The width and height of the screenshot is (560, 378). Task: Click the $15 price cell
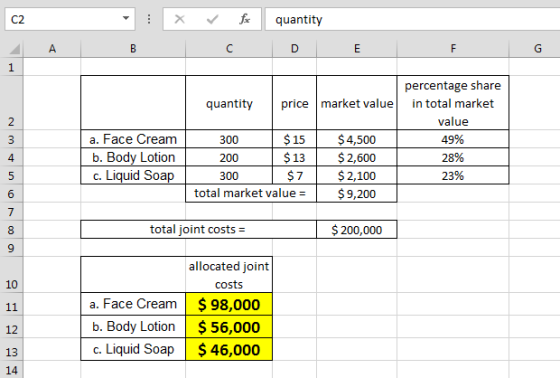[295, 139]
